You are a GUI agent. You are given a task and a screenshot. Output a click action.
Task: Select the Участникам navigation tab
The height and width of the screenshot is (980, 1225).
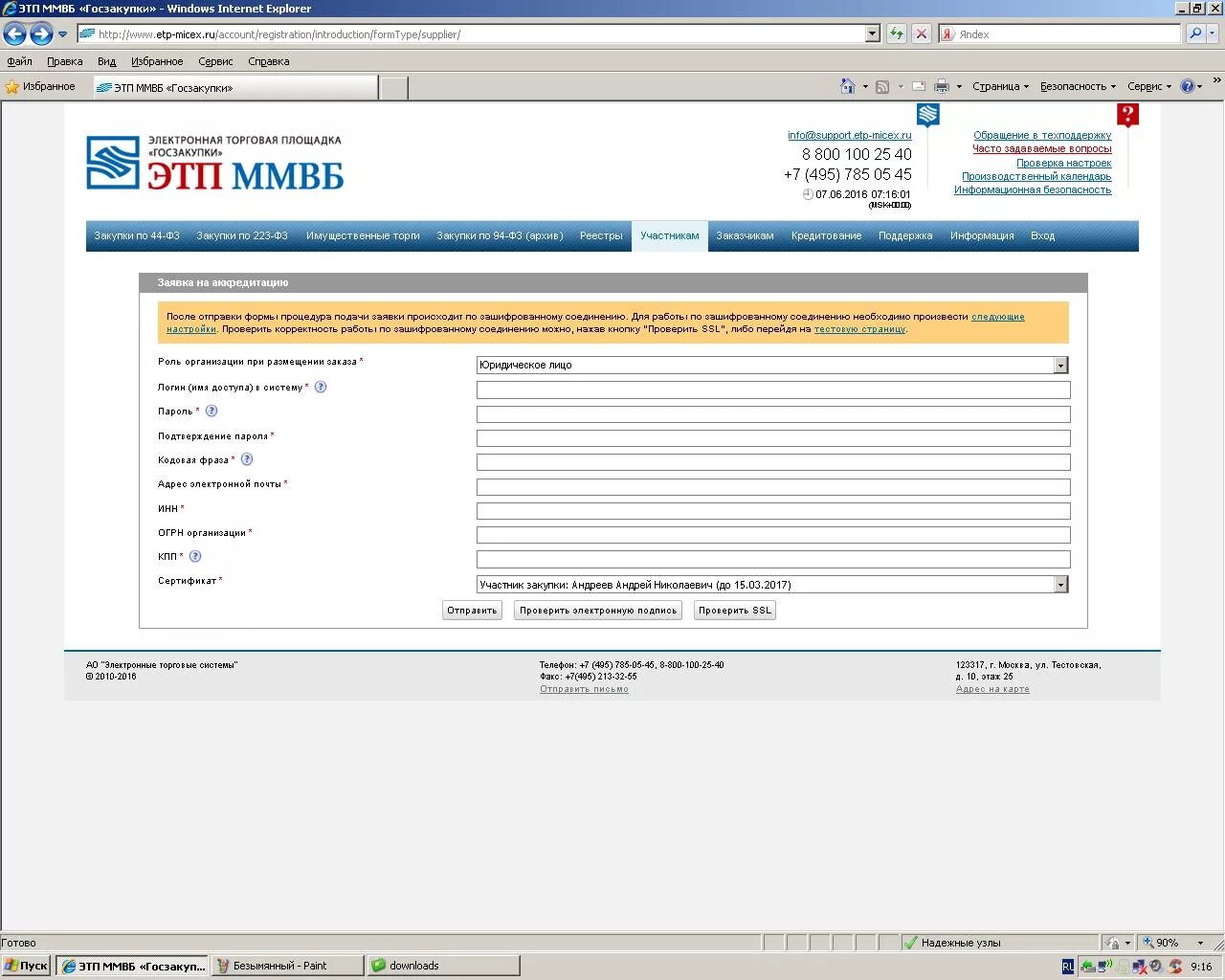(670, 235)
